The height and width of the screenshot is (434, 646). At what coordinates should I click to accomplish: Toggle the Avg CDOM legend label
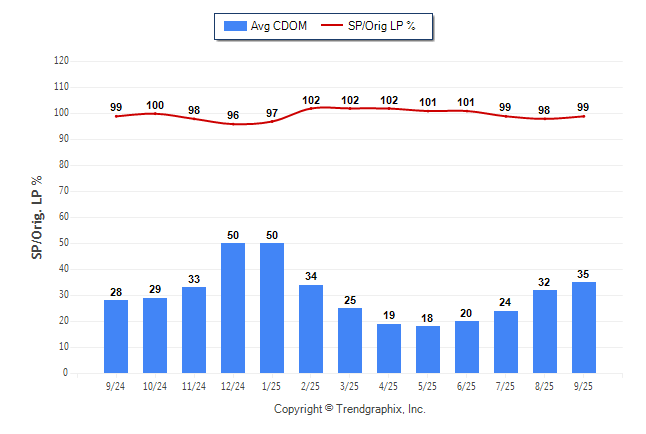pyautogui.click(x=277, y=26)
